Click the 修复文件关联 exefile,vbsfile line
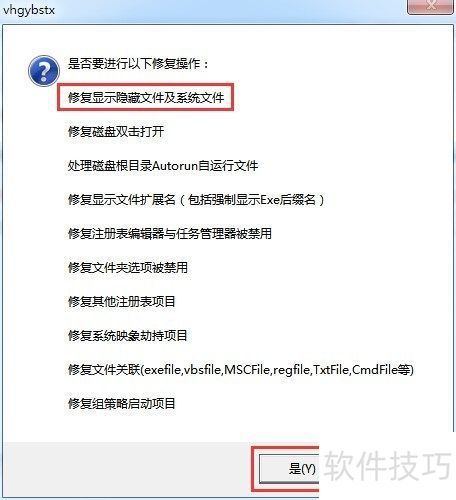 241,370
